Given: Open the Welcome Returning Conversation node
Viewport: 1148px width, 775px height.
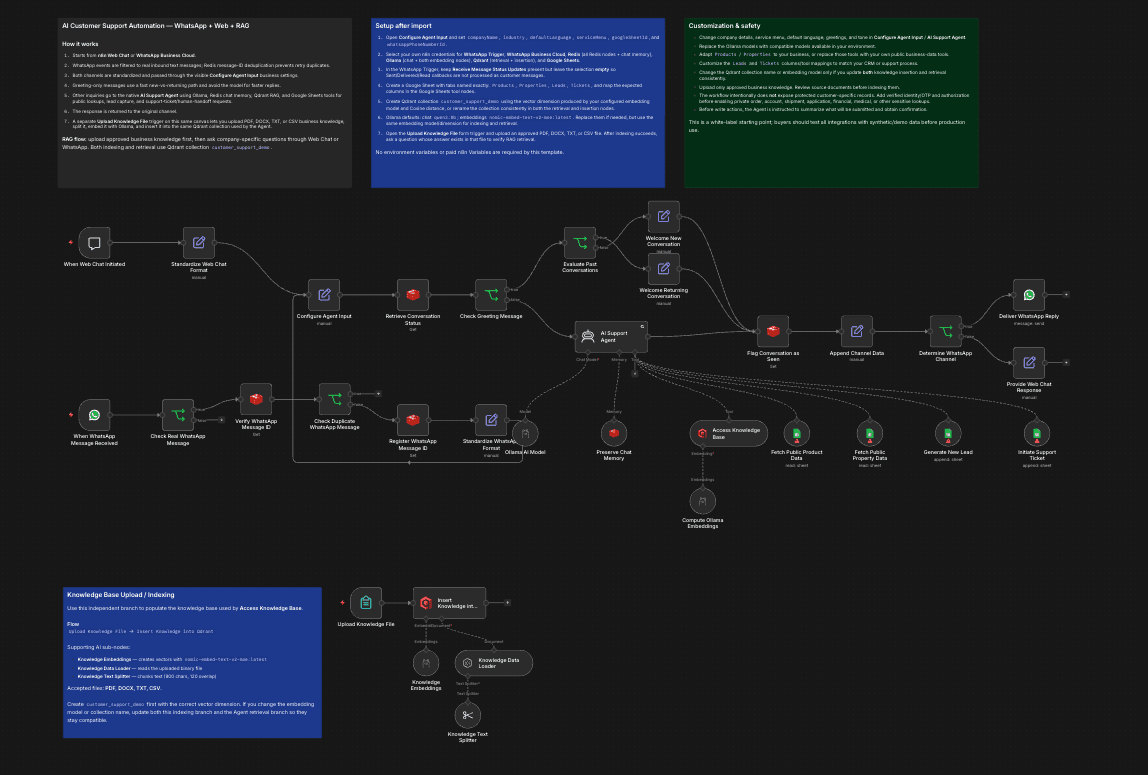Looking at the screenshot, I should (x=663, y=269).
